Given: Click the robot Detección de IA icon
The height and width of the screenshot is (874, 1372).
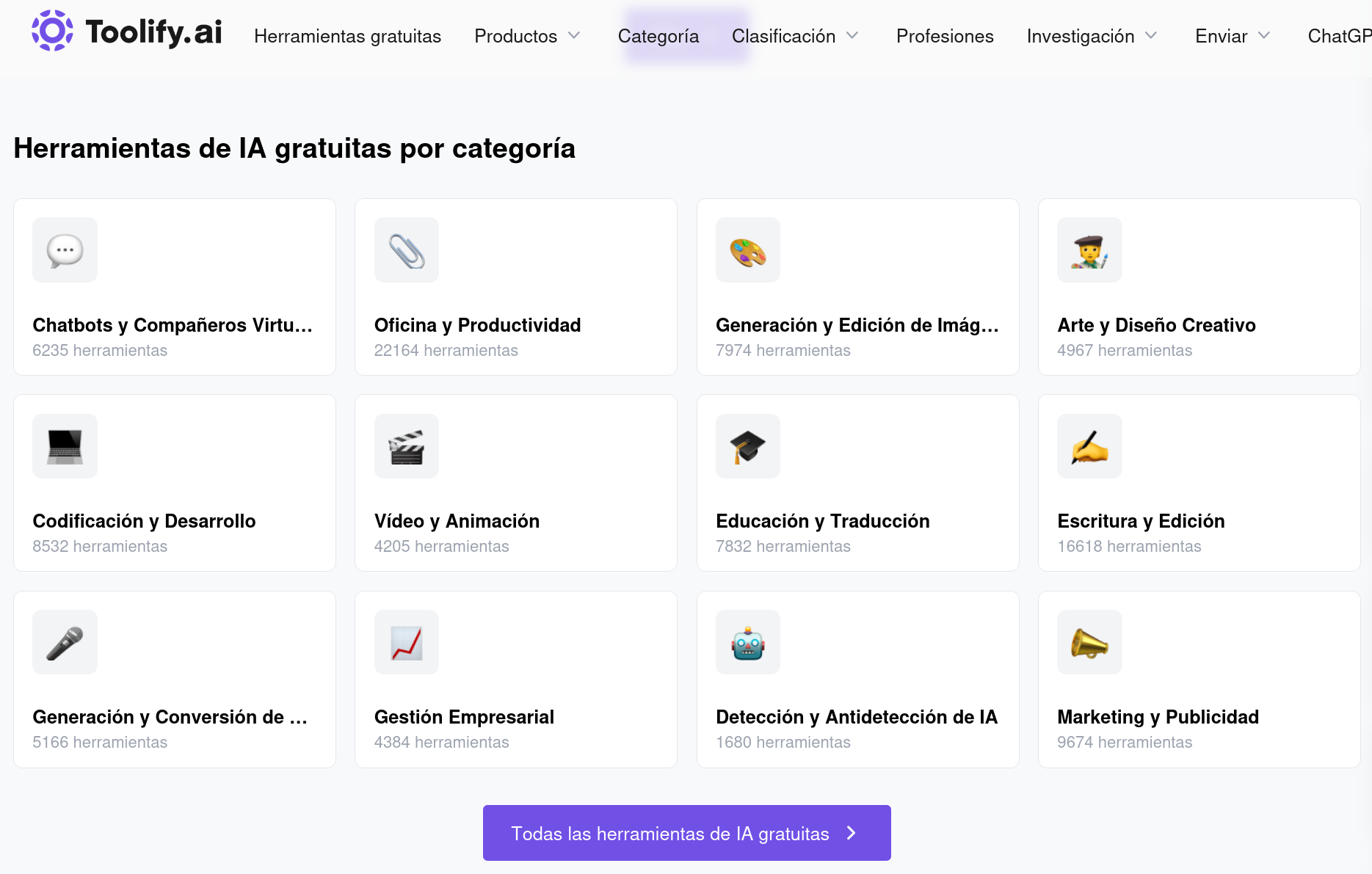Looking at the screenshot, I should 748,642.
